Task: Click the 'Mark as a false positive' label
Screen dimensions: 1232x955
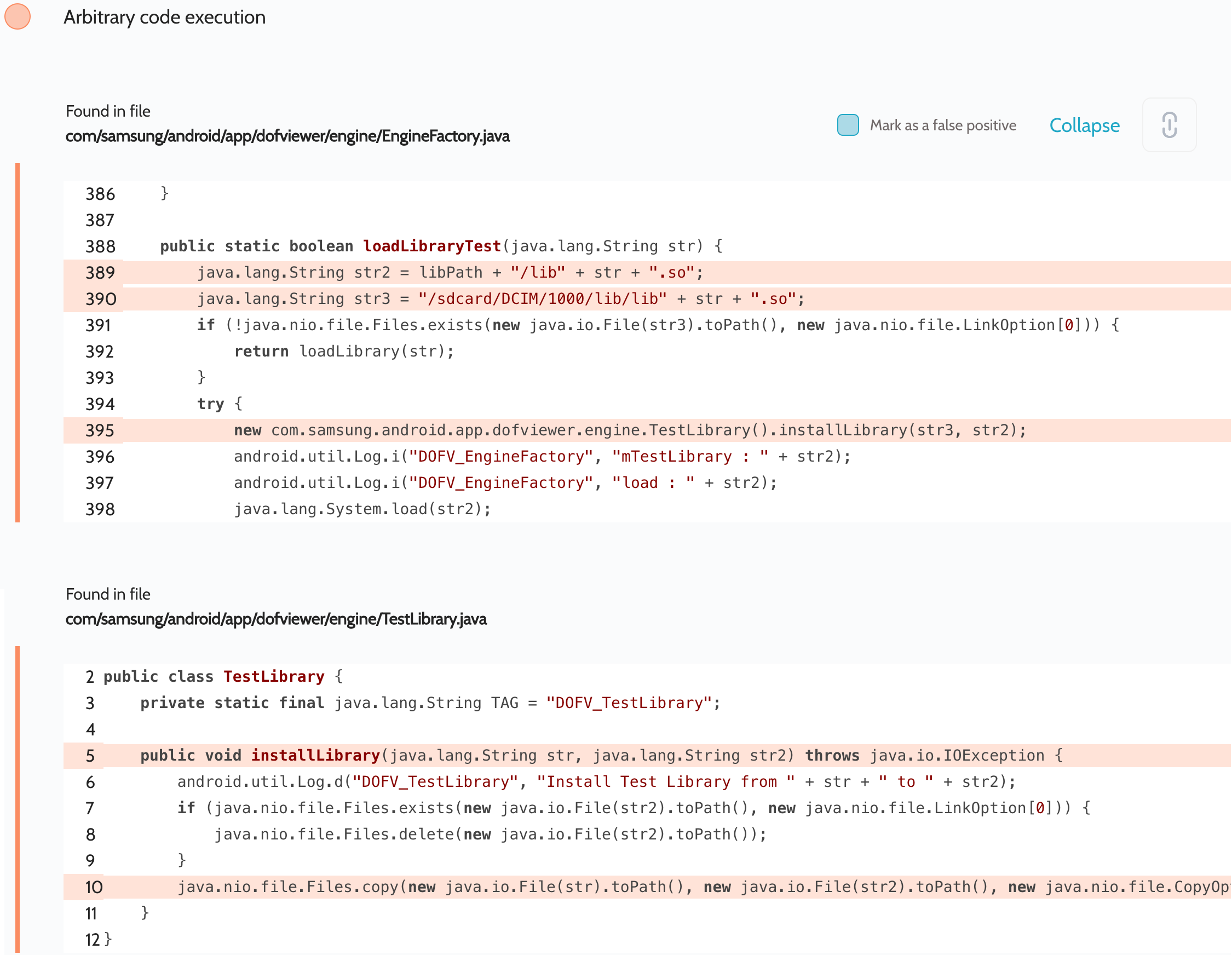Action: [x=942, y=125]
